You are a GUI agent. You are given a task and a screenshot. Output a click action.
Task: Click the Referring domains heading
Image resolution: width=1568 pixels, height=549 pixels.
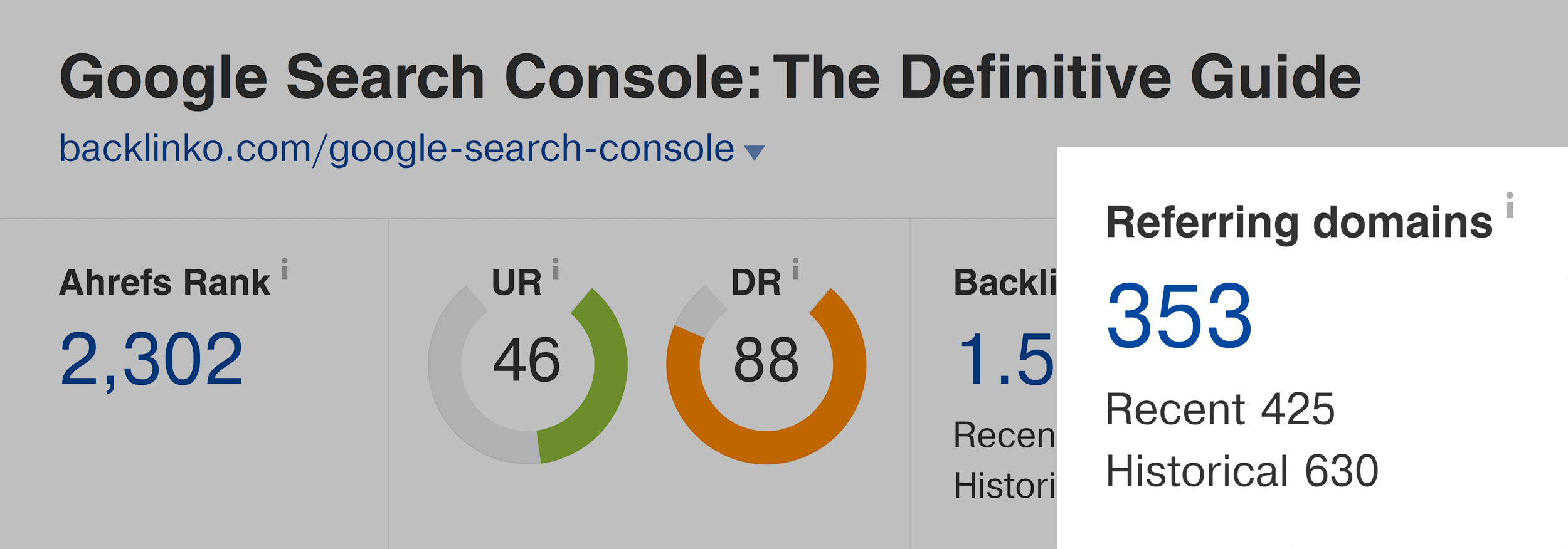(x=1299, y=222)
